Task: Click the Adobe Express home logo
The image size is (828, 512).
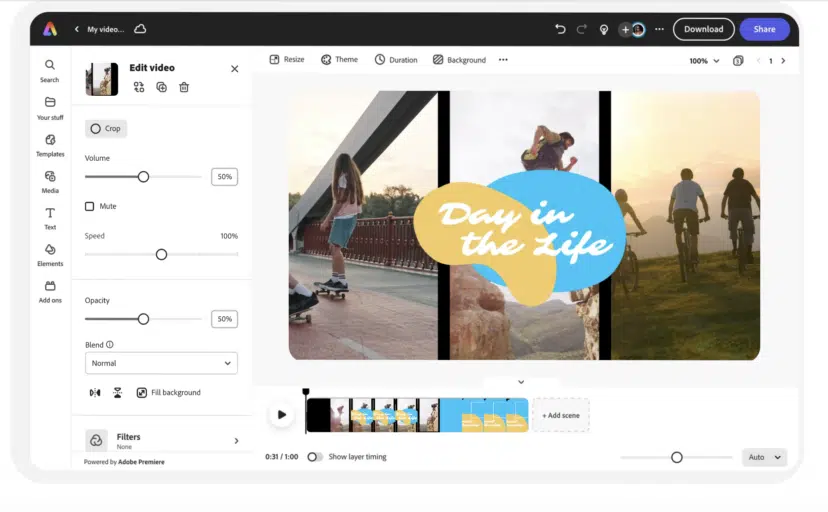Action: pos(50,29)
